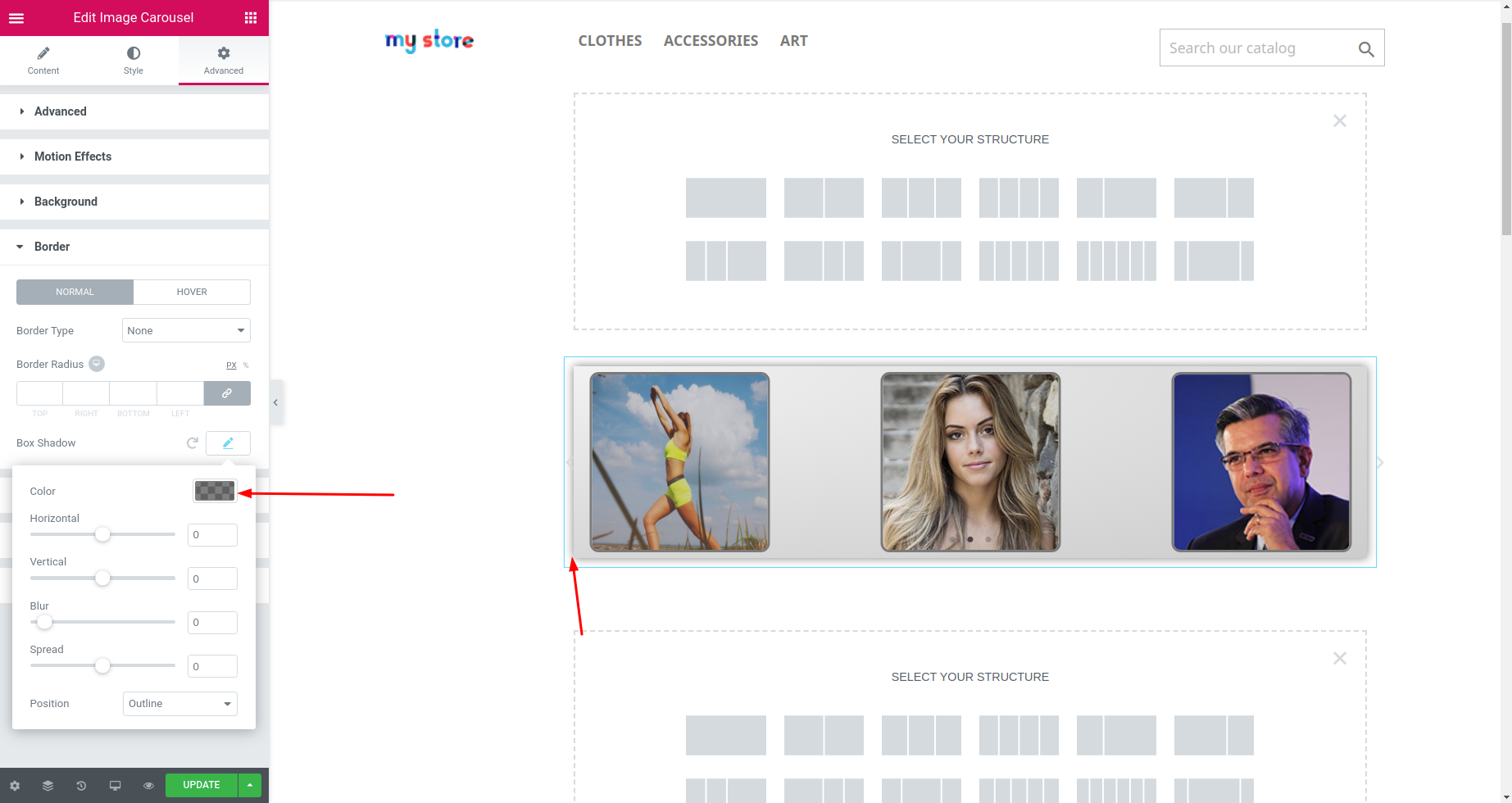Close the lower structure selector
1512x803 pixels.
click(x=1340, y=658)
